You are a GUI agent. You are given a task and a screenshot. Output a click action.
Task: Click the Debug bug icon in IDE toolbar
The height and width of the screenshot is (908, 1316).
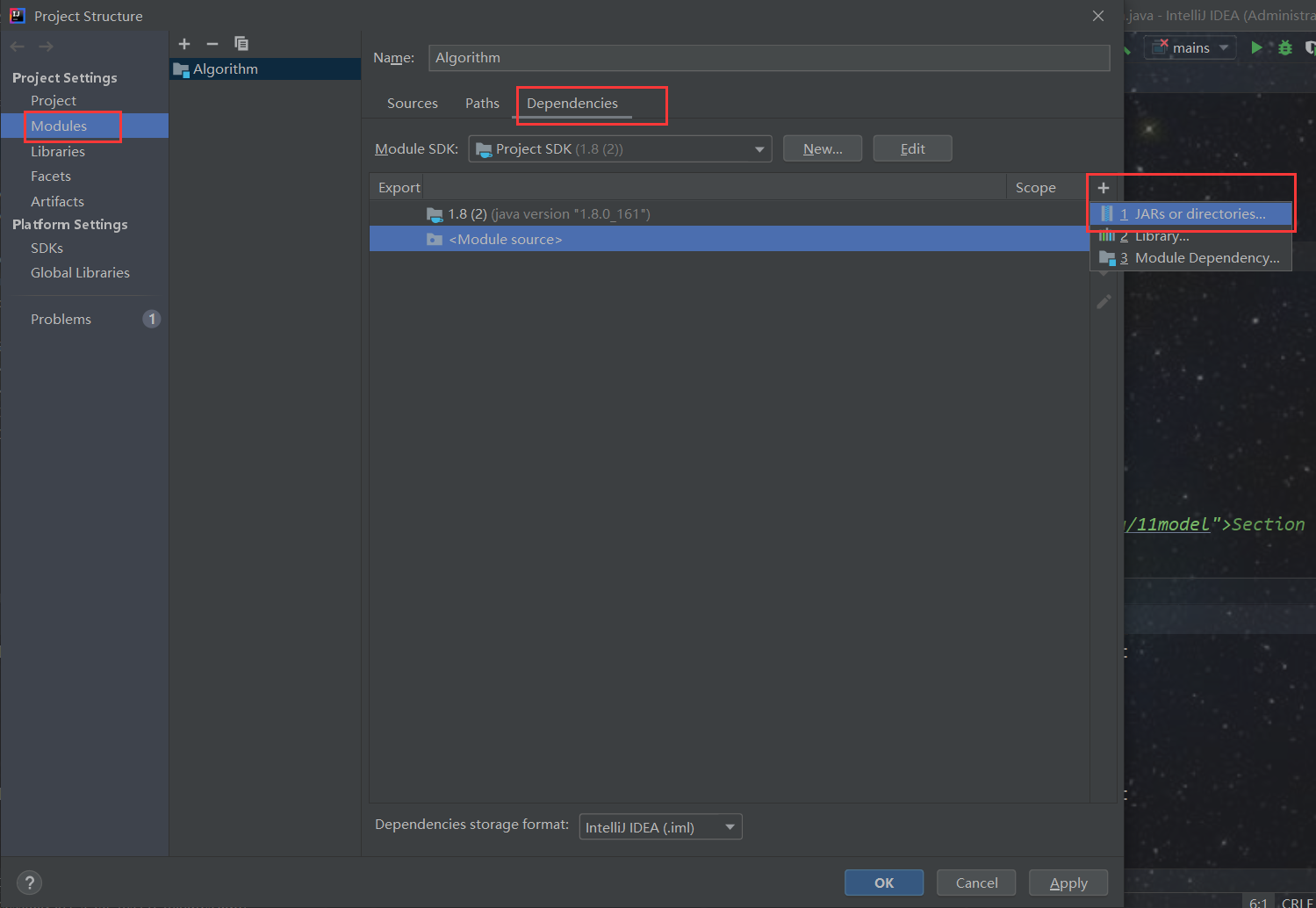click(x=1285, y=47)
